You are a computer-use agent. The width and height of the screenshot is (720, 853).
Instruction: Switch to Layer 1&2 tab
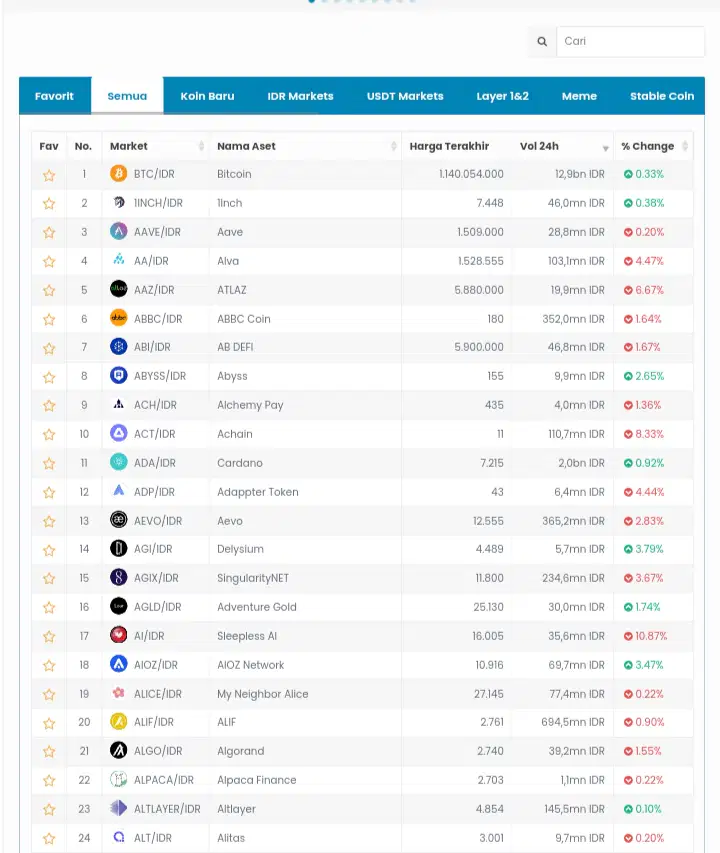click(502, 96)
